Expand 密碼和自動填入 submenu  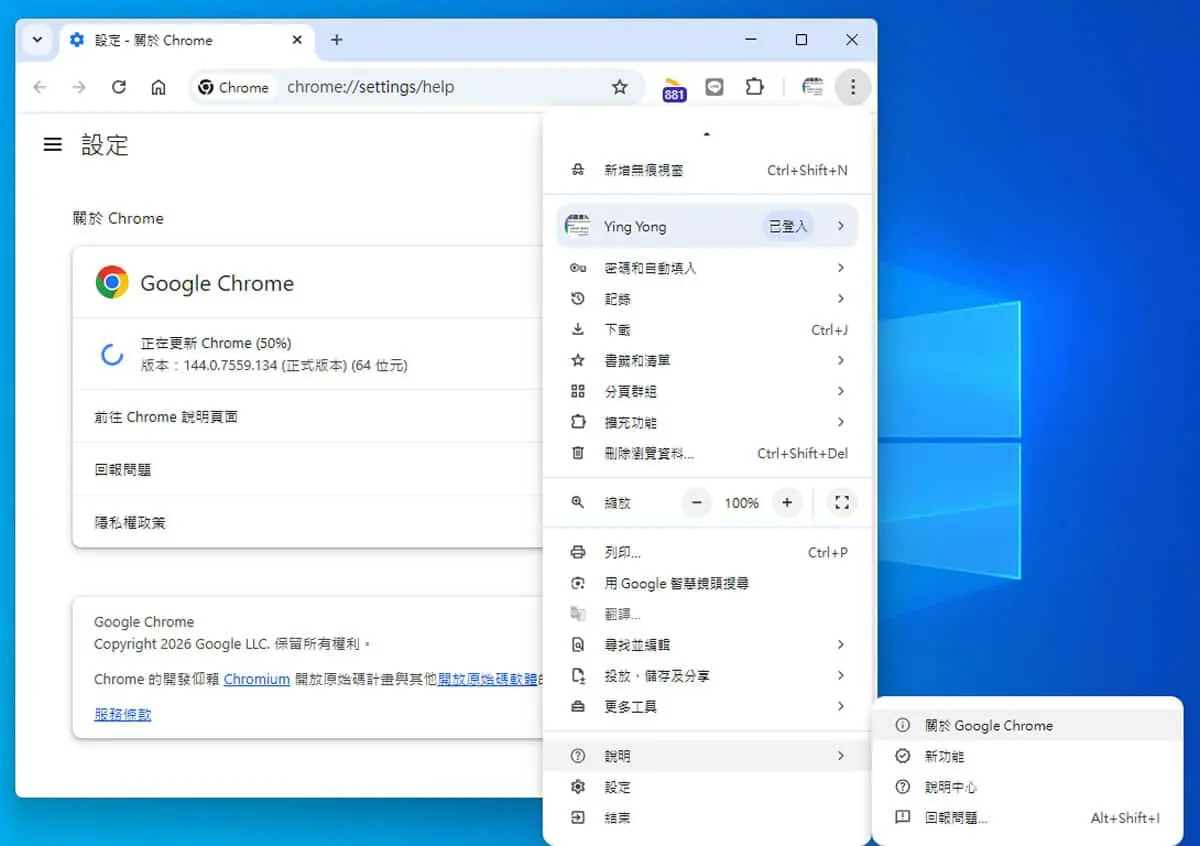708,268
